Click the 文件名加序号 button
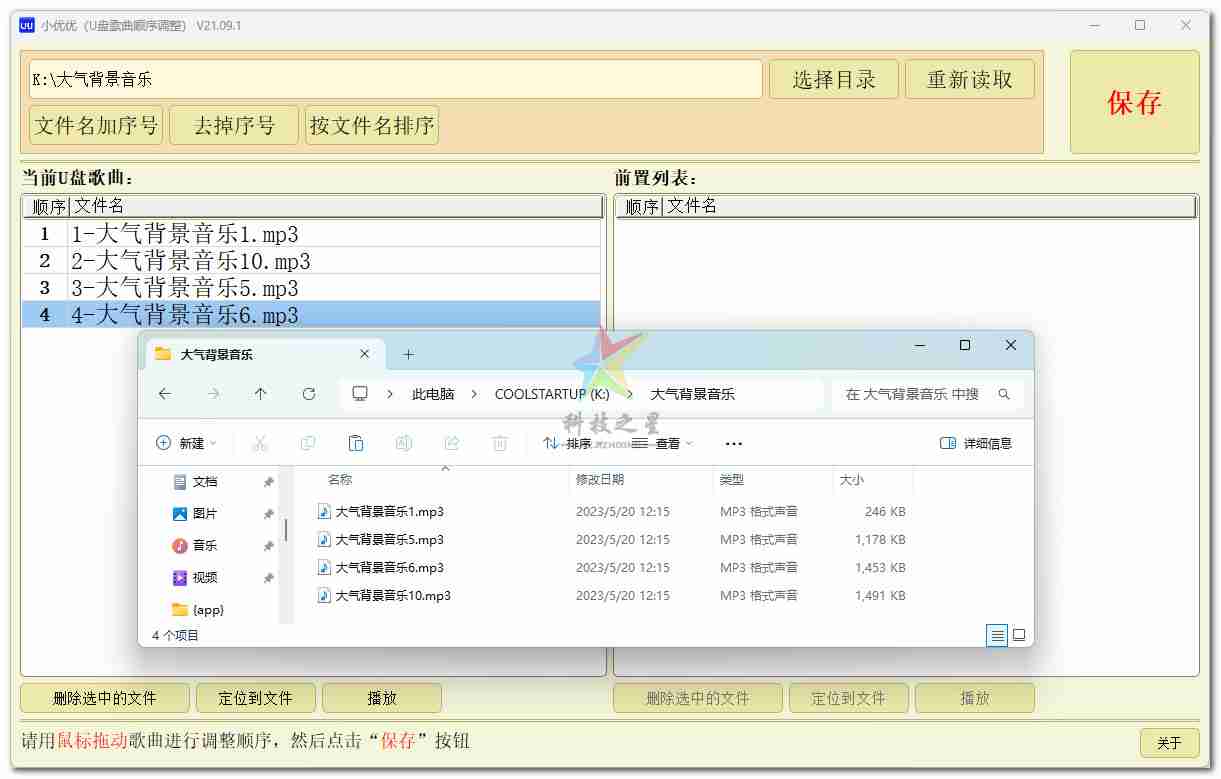 (x=96, y=126)
